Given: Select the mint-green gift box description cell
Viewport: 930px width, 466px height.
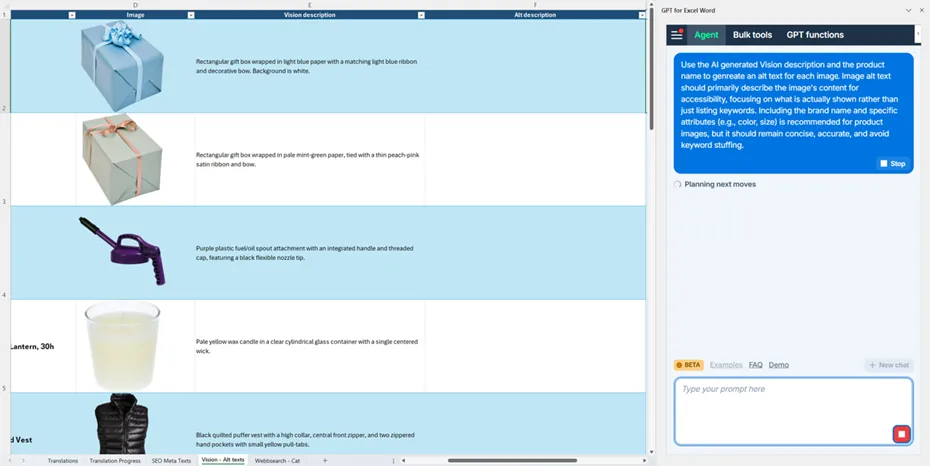Looking at the screenshot, I should tap(310, 159).
